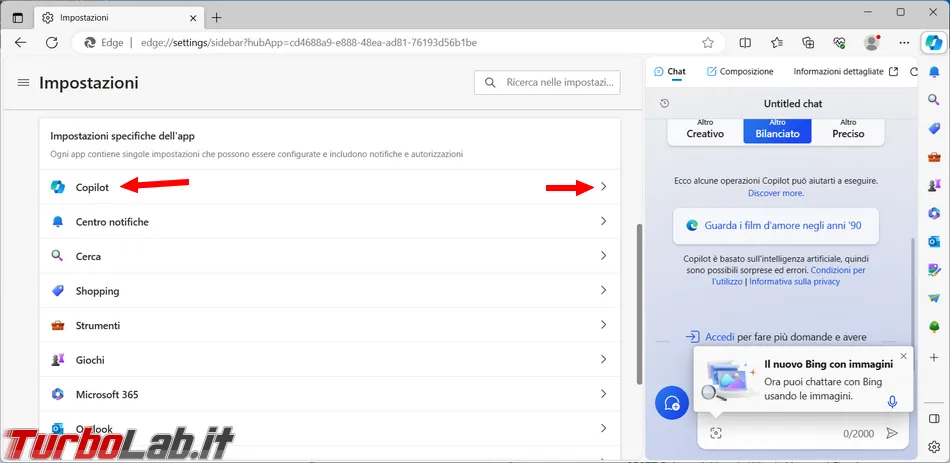
Task: Reload the page with the refresh icon
Action: 52,42
